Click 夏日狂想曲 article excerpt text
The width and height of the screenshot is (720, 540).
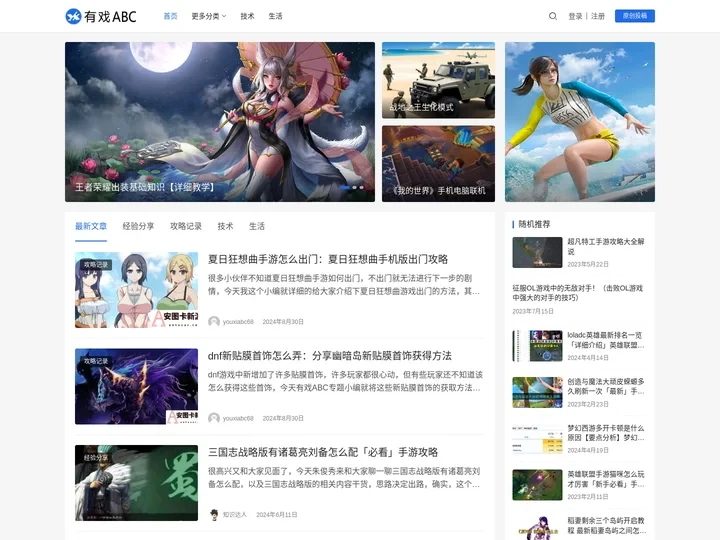coord(344,285)
